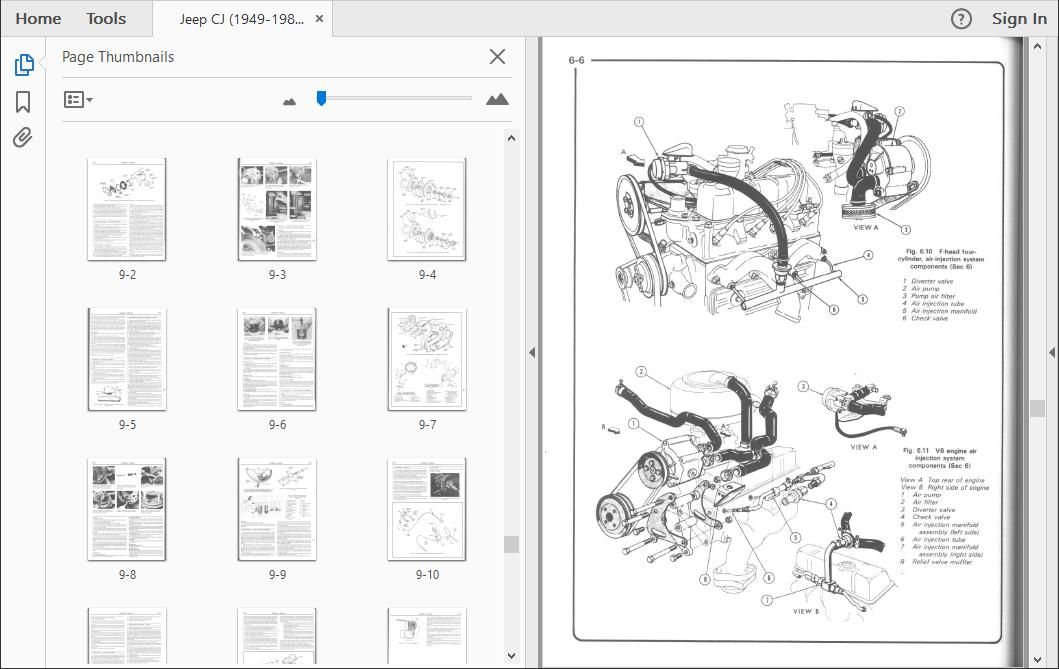Click thumbnail panel scroll up arrow

point(511,138)
